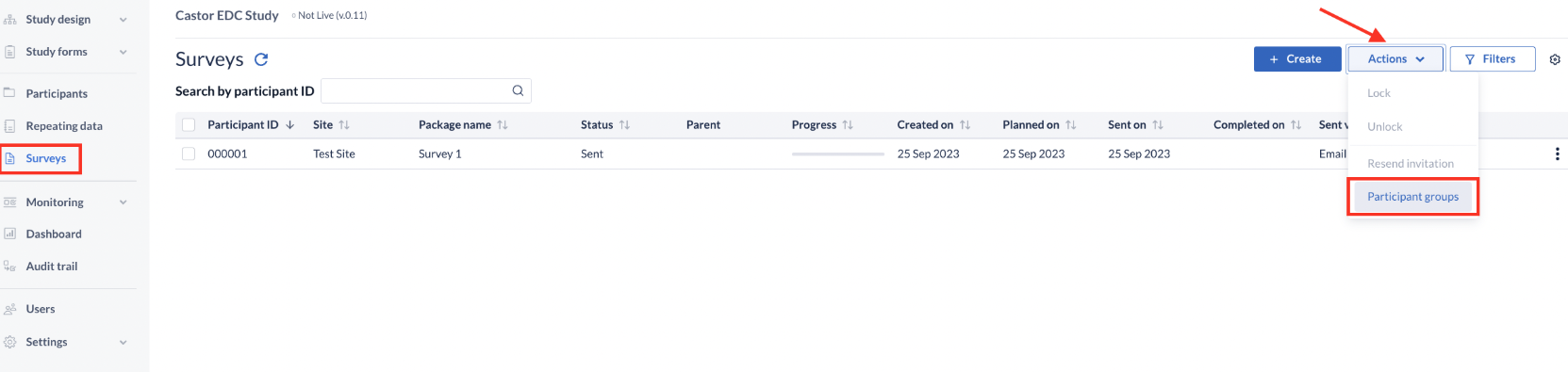Sort by Created on arrows
The height and width of the screenshot is (372, 1568).
pos(965,124)
